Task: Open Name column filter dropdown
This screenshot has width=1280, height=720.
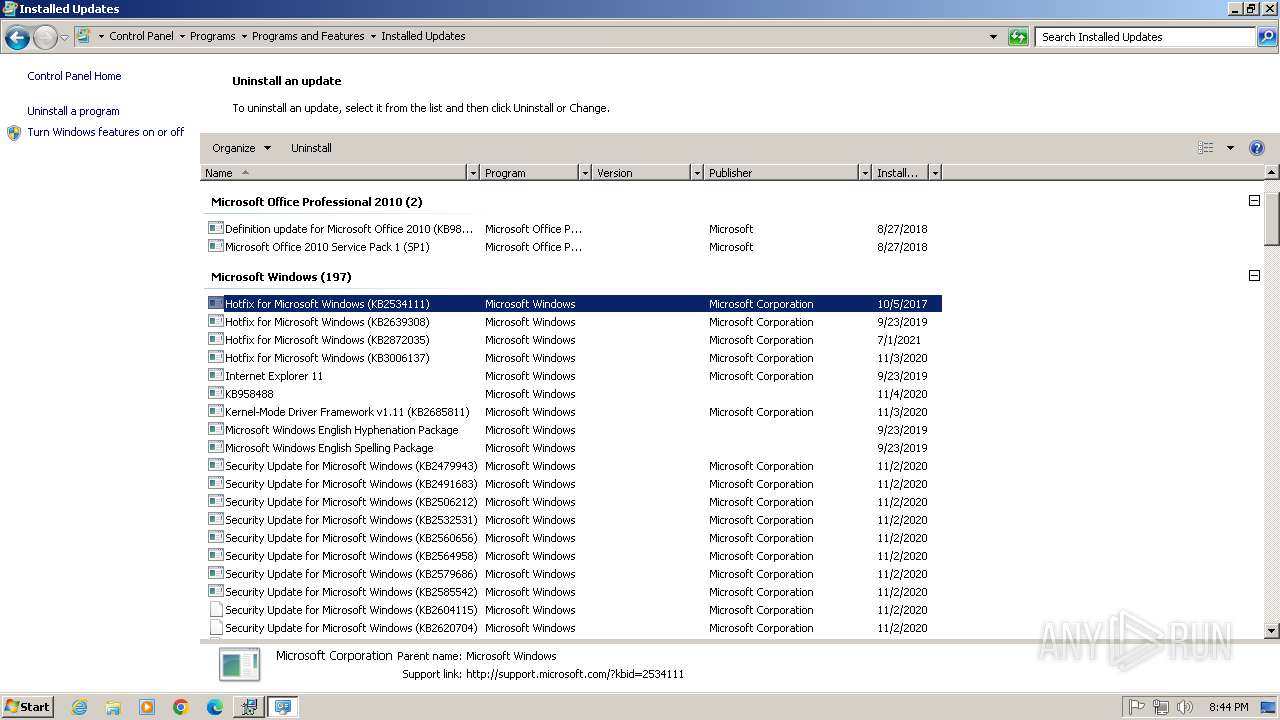Action: (473, 173)
